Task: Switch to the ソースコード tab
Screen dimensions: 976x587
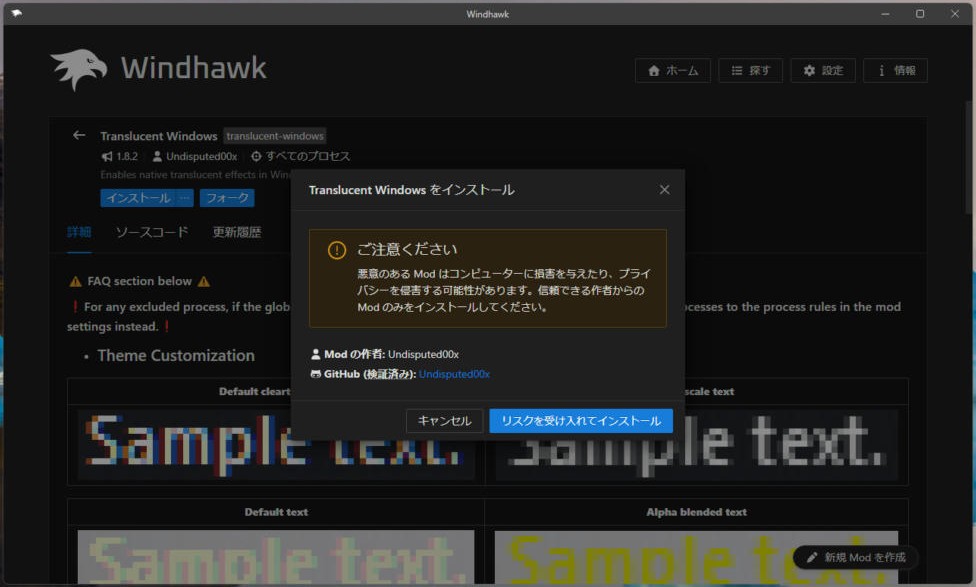Action: pos(152,232)
